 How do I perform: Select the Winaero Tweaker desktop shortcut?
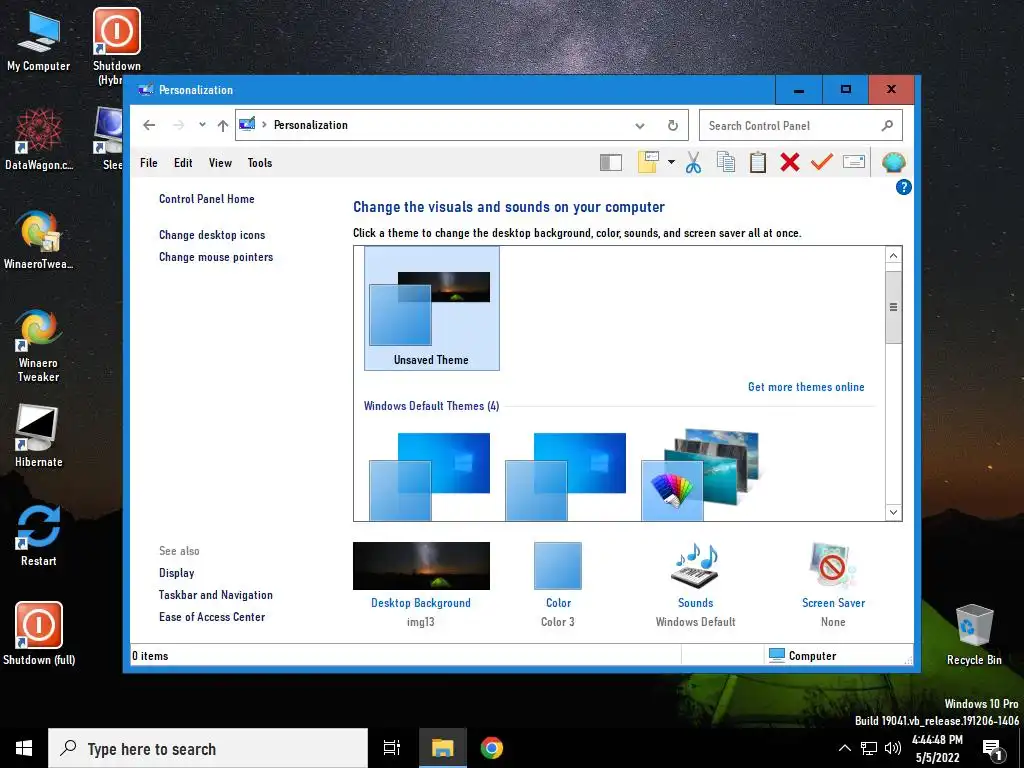click(39, 345)
